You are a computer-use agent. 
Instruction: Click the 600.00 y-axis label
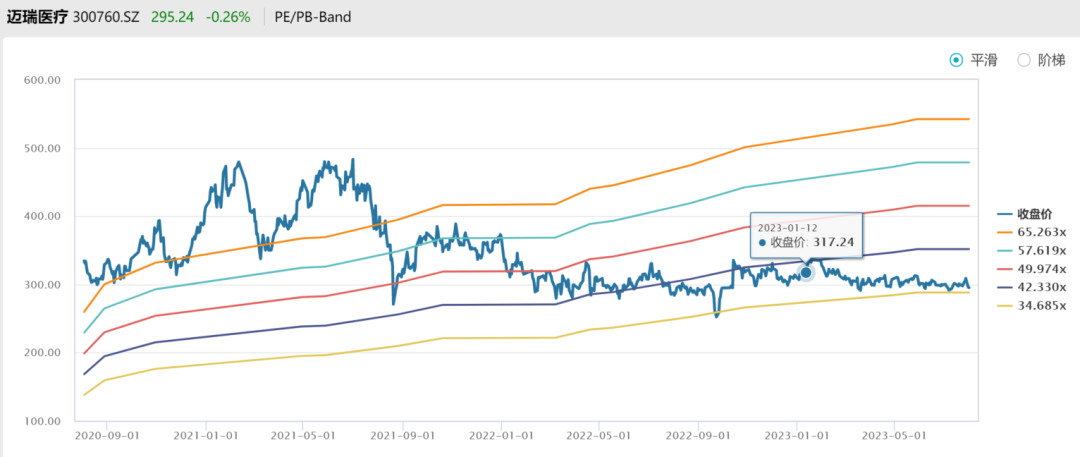click(42, 80)
